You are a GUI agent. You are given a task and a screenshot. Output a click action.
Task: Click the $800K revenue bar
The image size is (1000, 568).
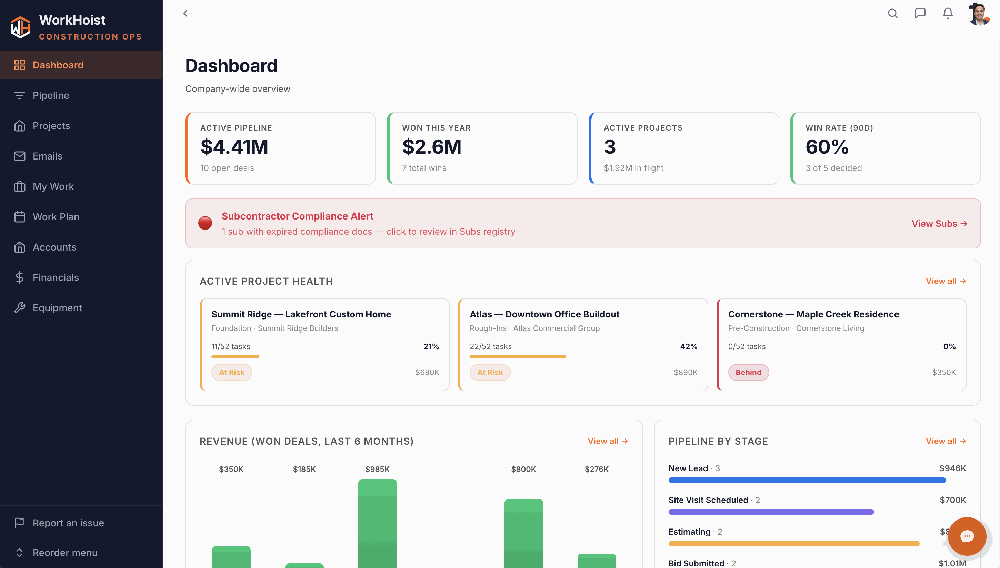524,534
